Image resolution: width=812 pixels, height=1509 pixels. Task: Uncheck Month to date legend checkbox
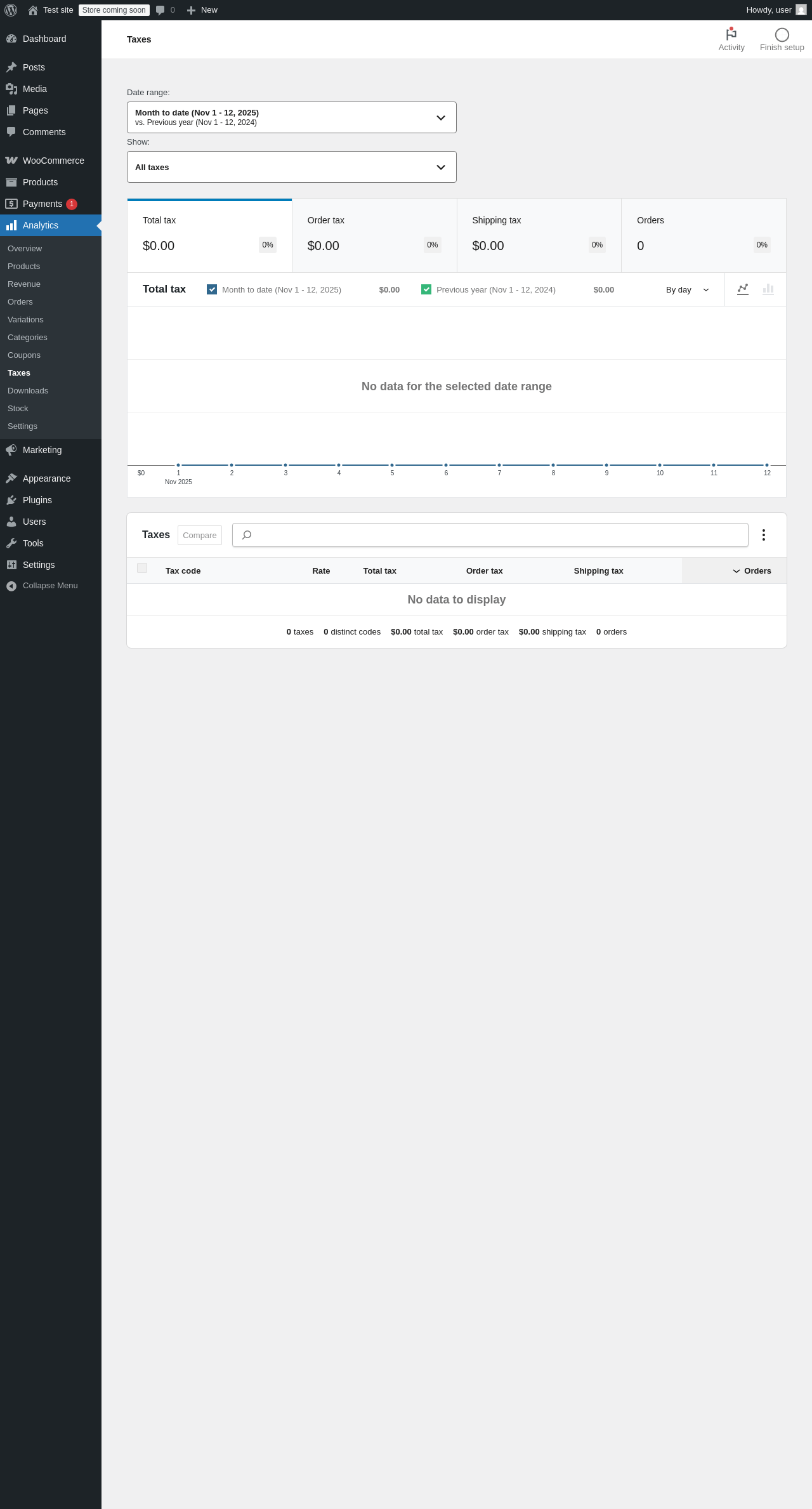coord(212,289)
